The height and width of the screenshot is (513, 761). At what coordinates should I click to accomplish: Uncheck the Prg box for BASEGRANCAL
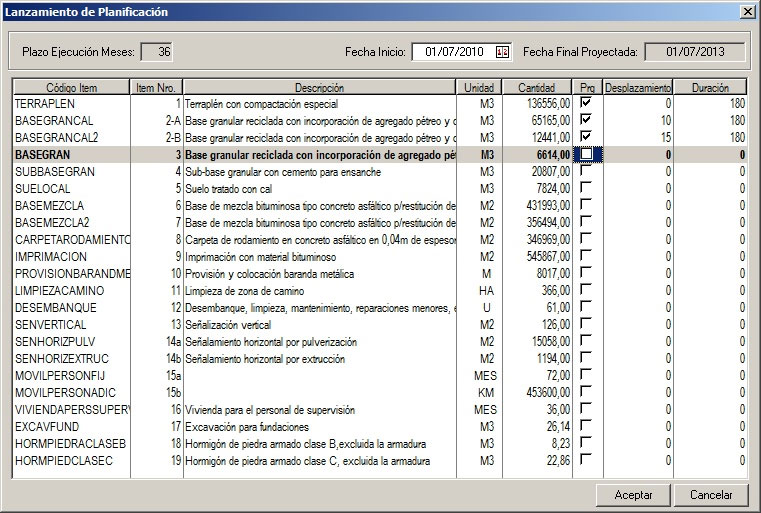[x=586, y=120]
